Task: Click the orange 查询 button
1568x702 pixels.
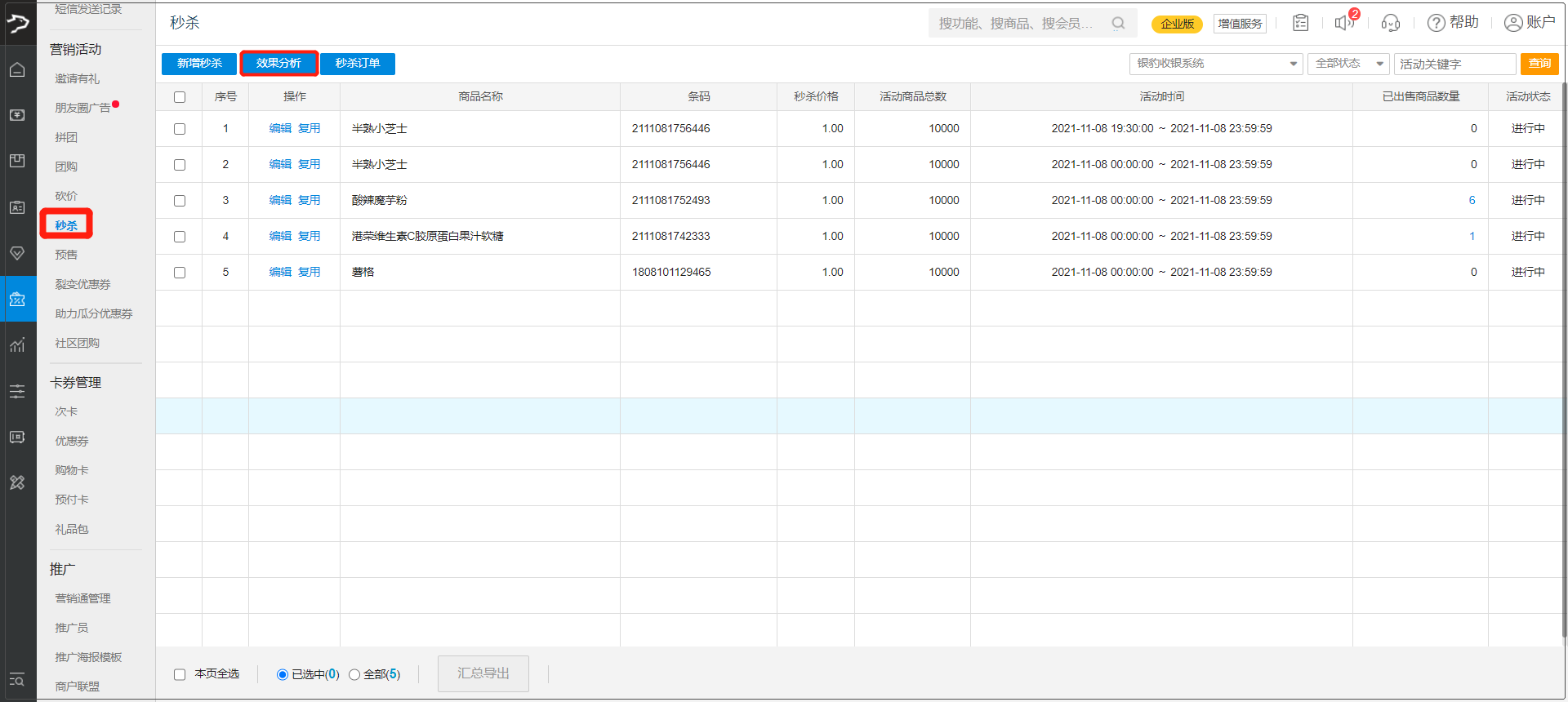Action: [1539, 64]
